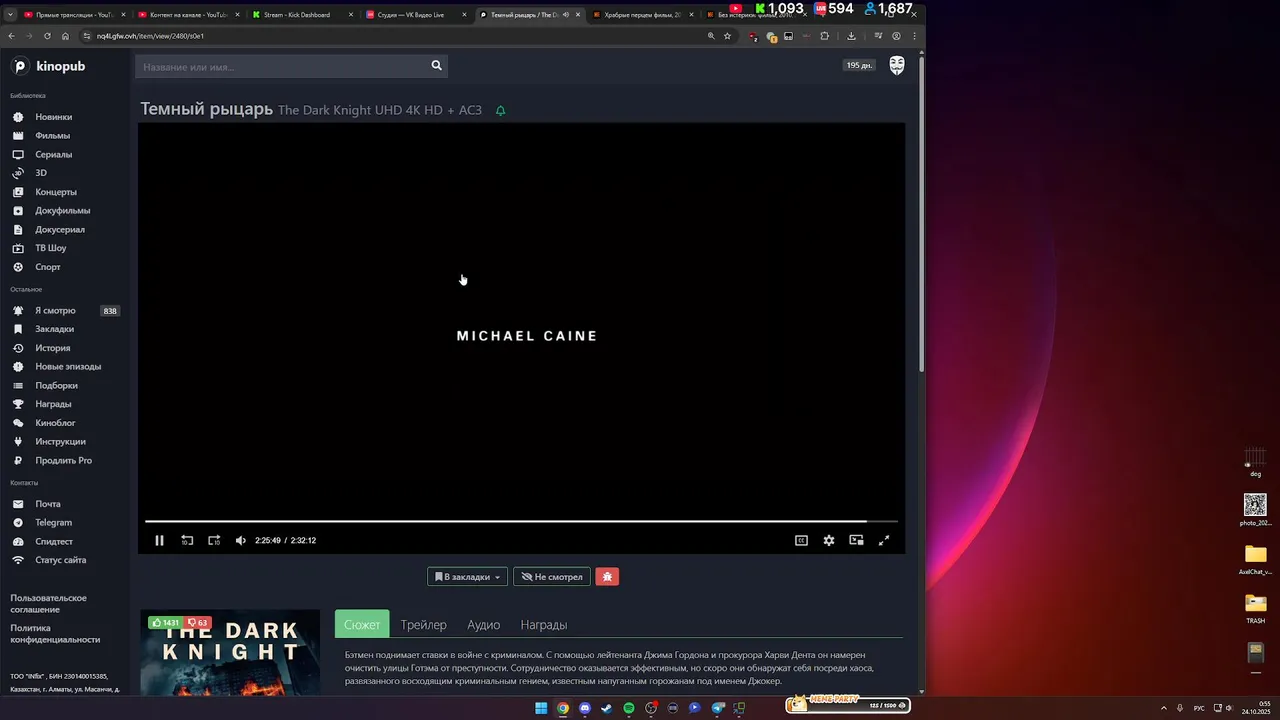Click the Киноблог chat icon
The width and height of the screenshot is (1280, 720).
click(18, 423)
